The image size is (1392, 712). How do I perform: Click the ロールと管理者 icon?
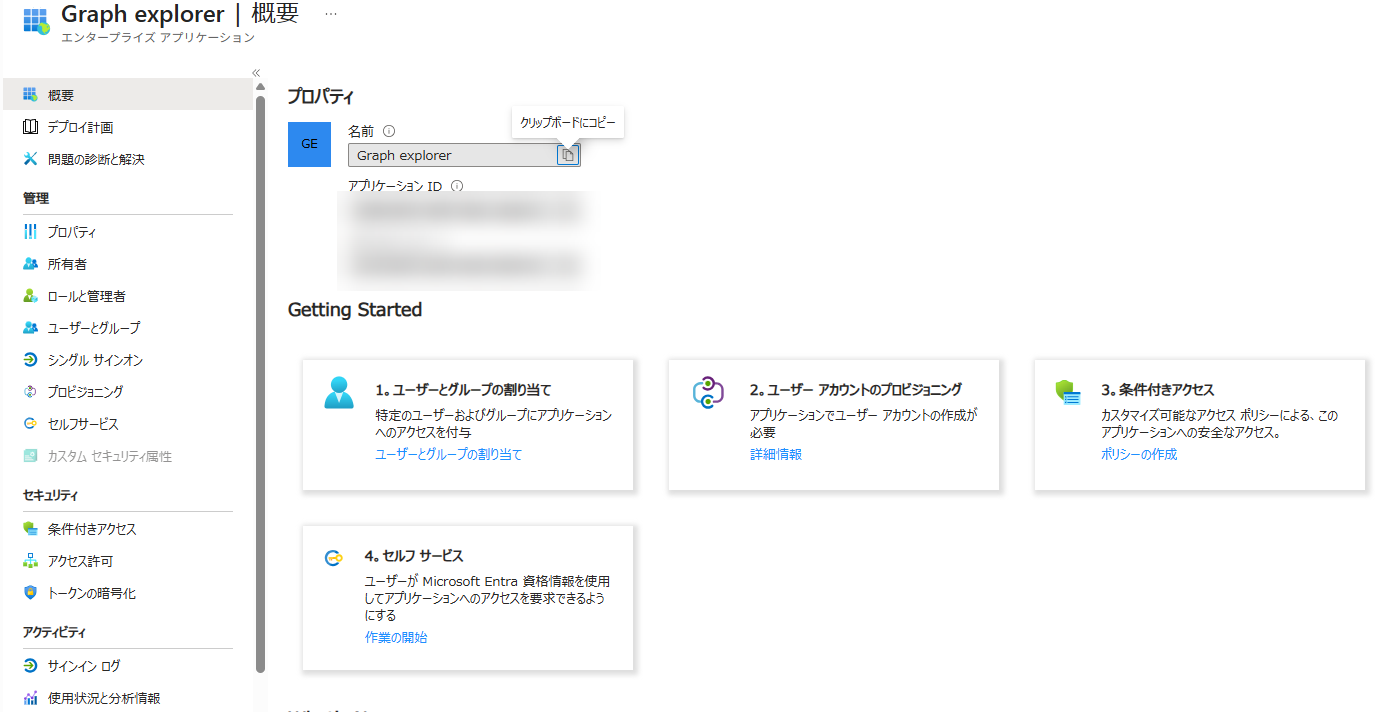(30, 296)
